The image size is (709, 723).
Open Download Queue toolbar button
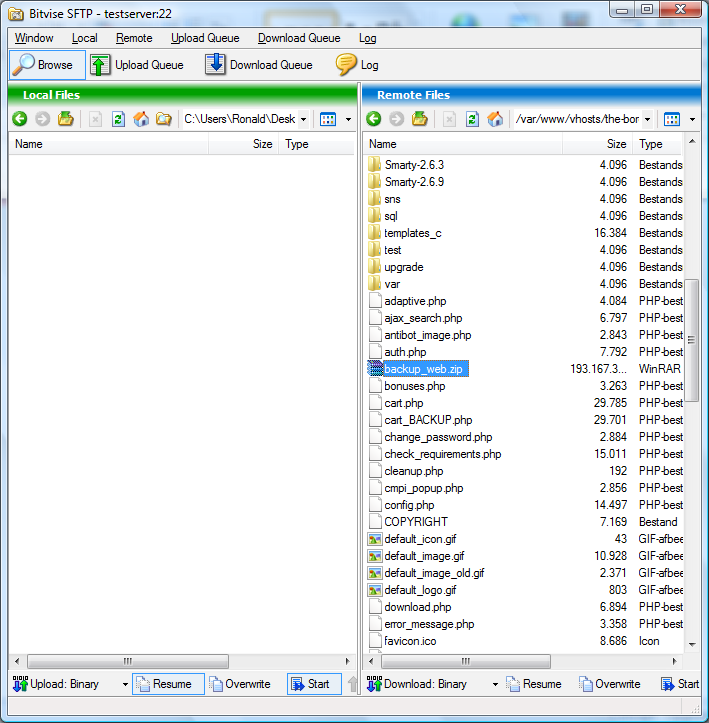pos(259,65)
